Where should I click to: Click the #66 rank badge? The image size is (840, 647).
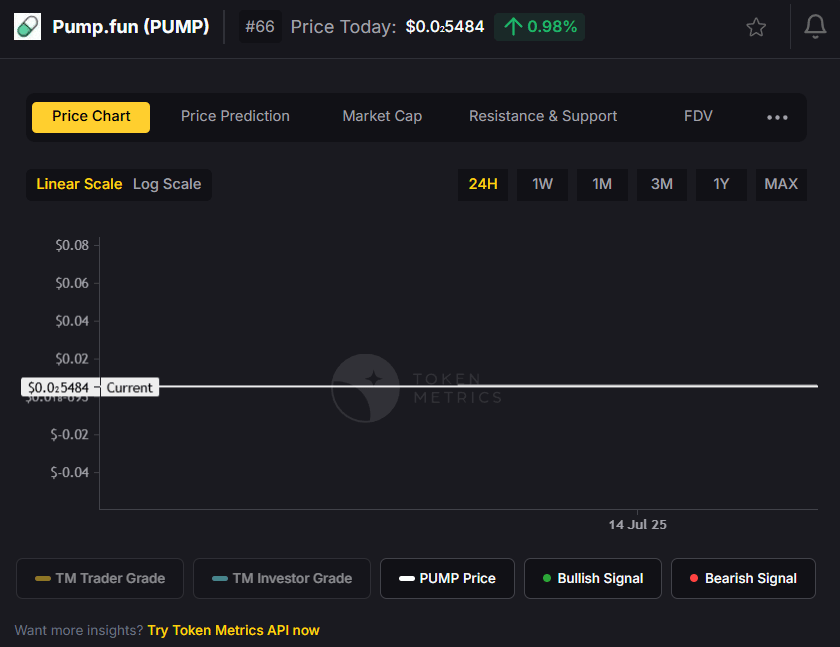click(260, 27)
